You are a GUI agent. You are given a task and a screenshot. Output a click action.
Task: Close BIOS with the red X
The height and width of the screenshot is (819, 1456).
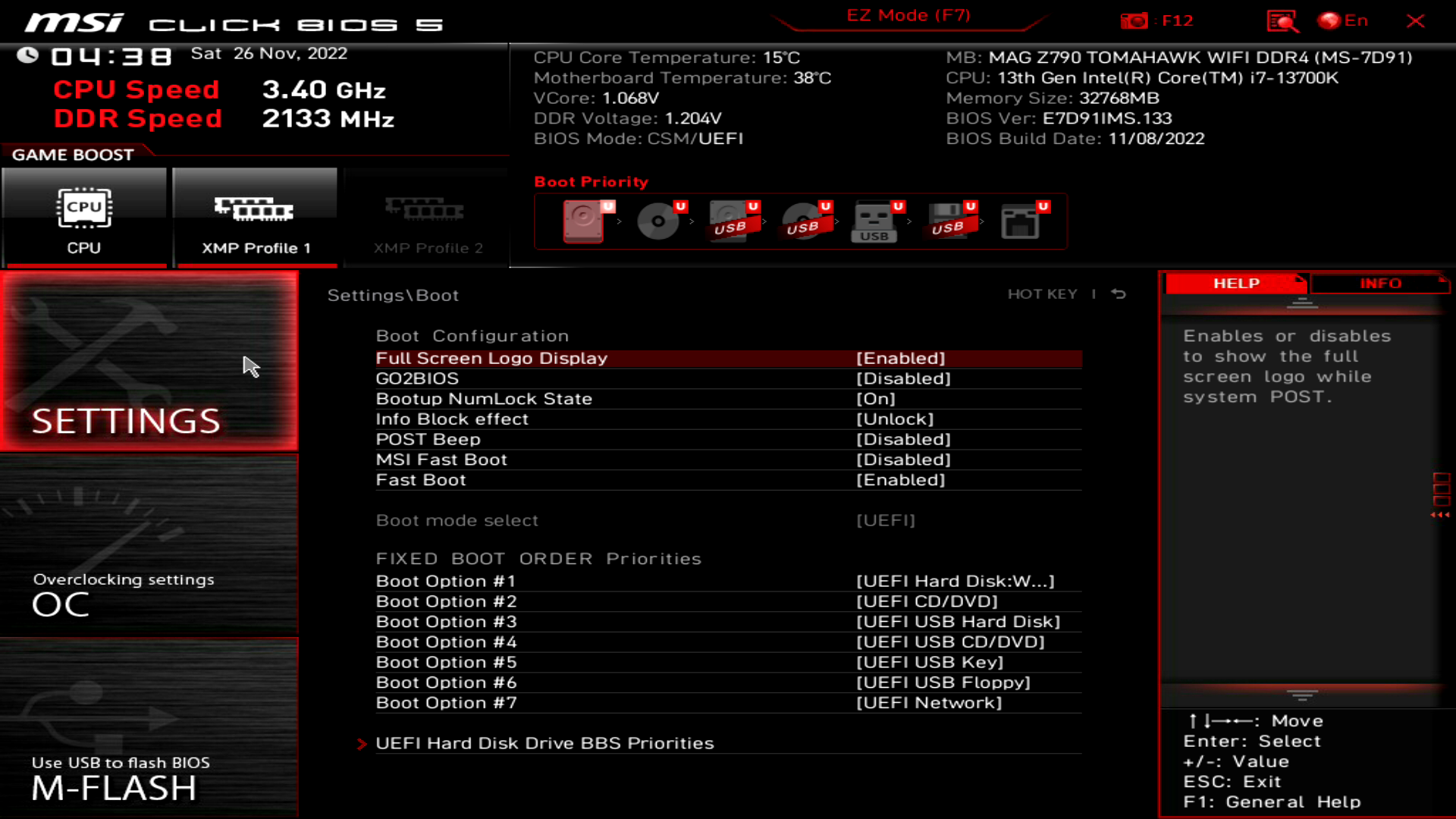click(1415, 20)
